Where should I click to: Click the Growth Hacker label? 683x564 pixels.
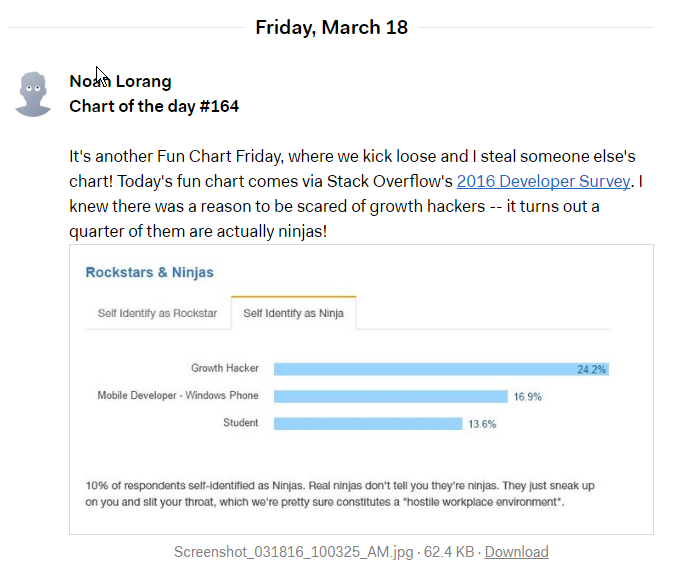pos(225,368)
